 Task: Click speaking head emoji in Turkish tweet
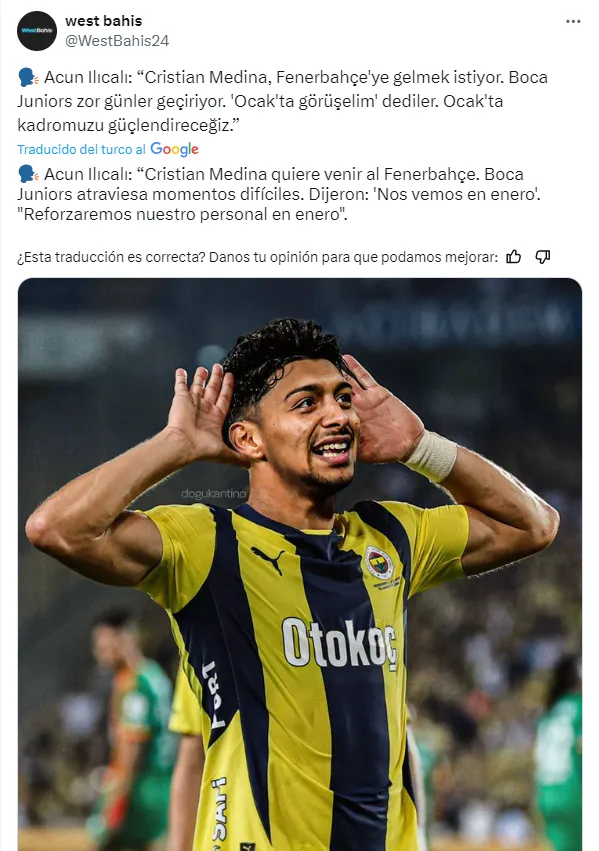[28, 78]
